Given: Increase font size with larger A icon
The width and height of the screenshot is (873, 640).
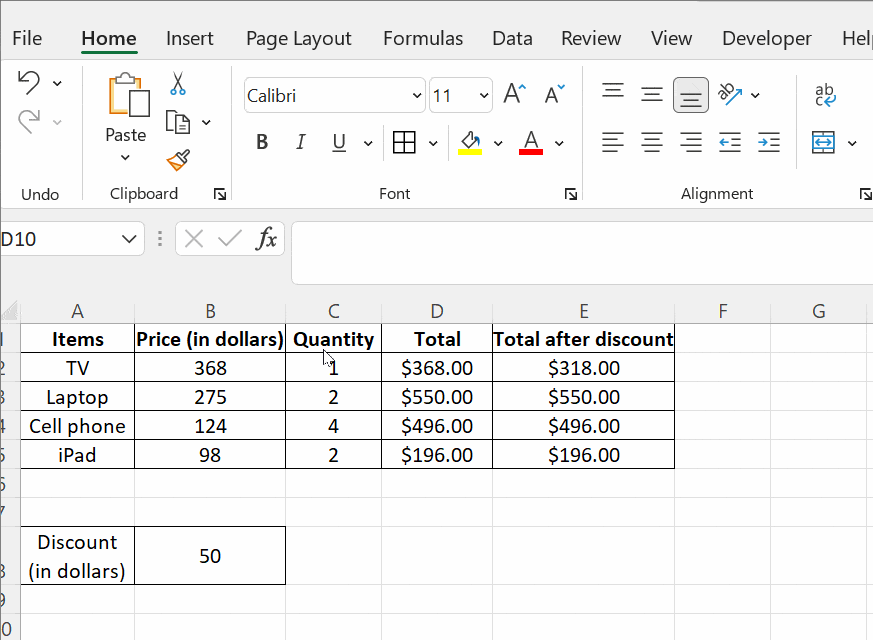Looking at the screenshot, I should tap(514, 95).
